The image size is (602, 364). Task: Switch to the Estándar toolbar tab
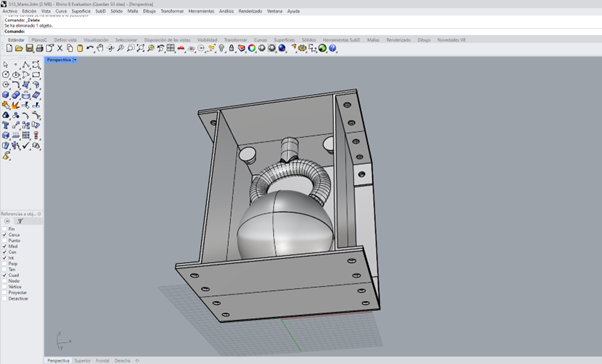click(16, 40)
